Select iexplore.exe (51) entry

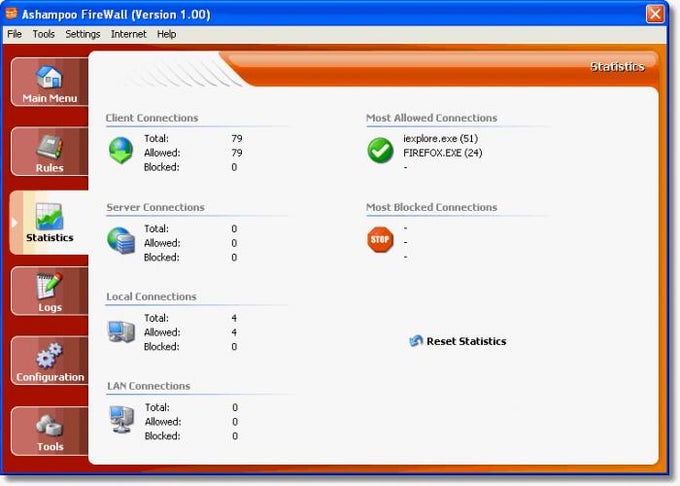click(x=440, y=138)
